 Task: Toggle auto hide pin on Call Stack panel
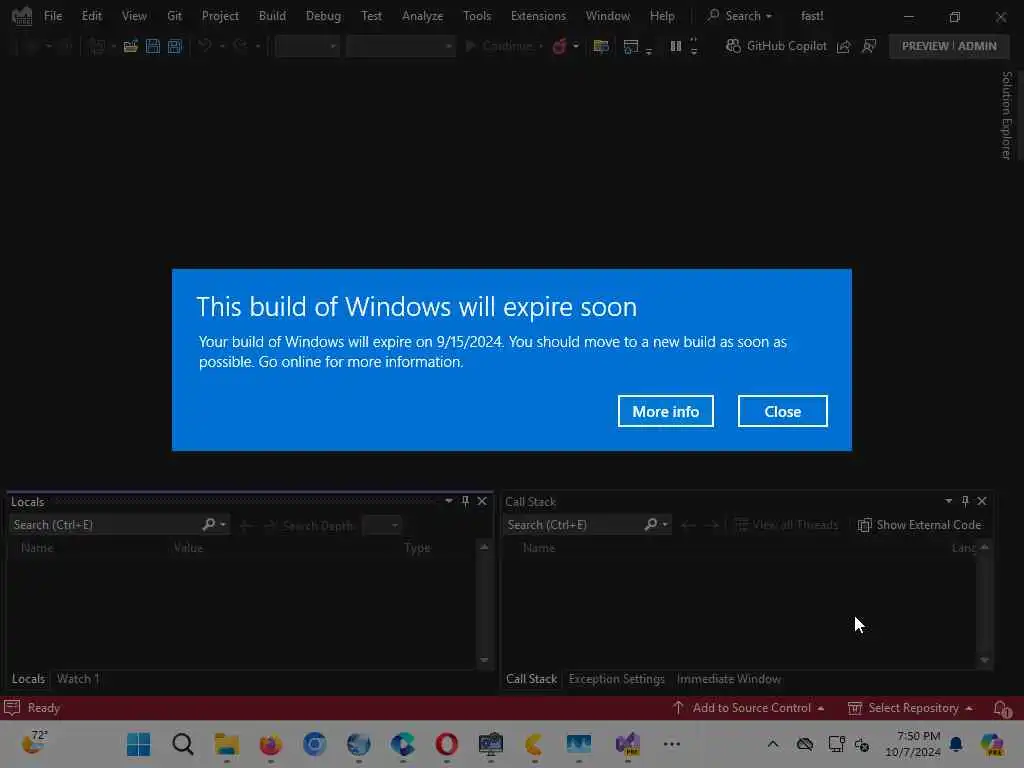(965, 501)
